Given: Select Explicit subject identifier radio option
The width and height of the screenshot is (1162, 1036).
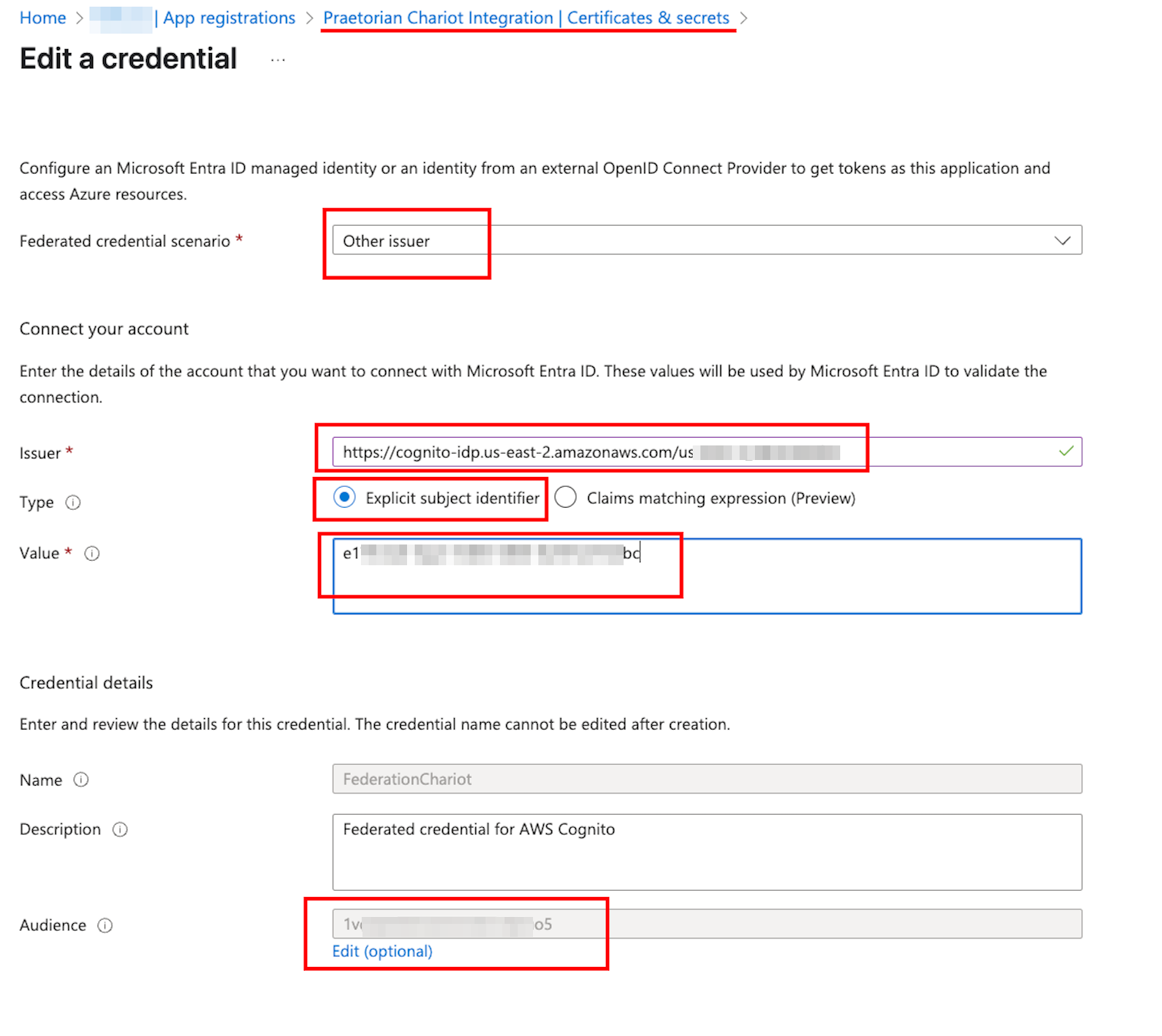Looking at the screenshot, I should pyautogui.click(x=345, y=498).
